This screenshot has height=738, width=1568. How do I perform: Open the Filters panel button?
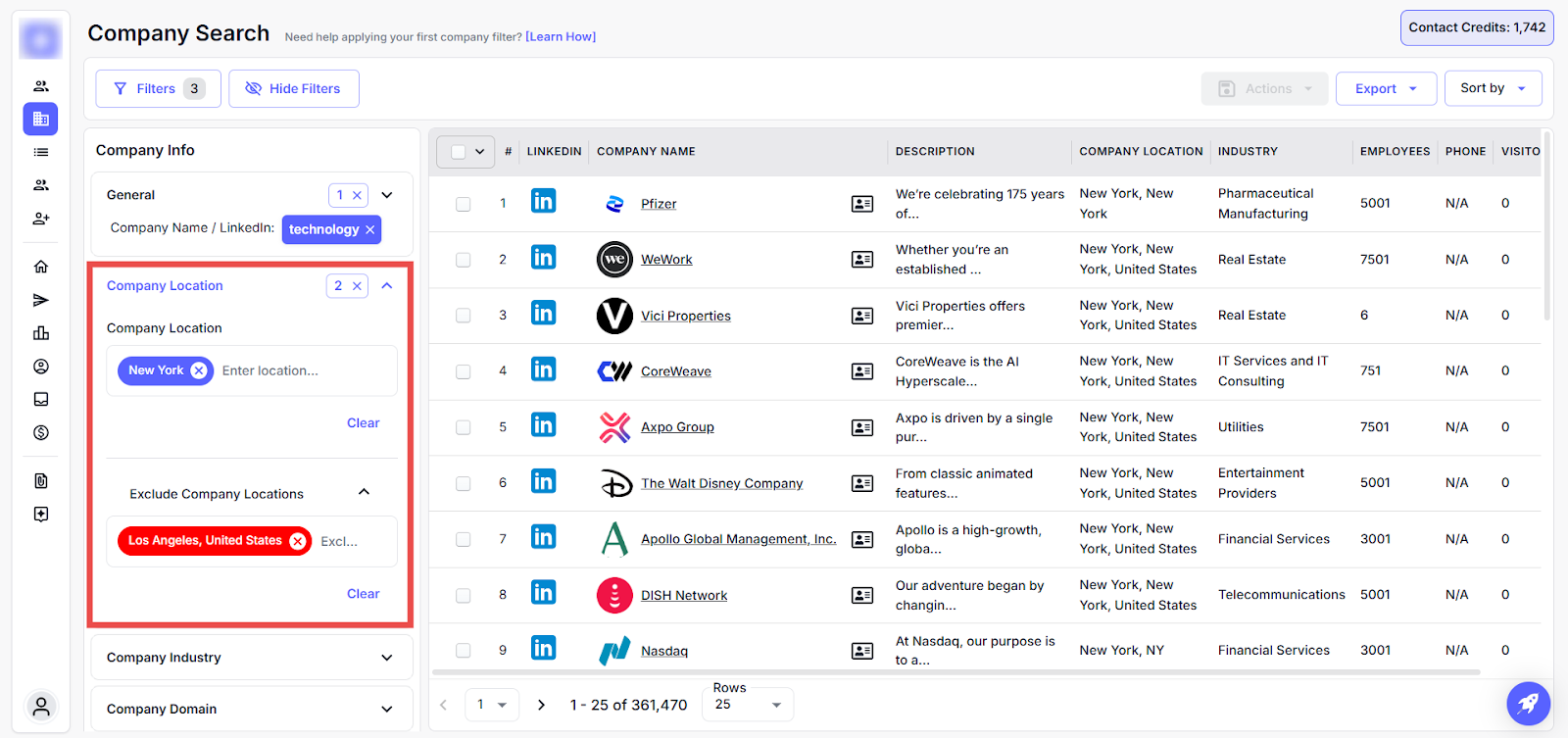click(158, 89)
